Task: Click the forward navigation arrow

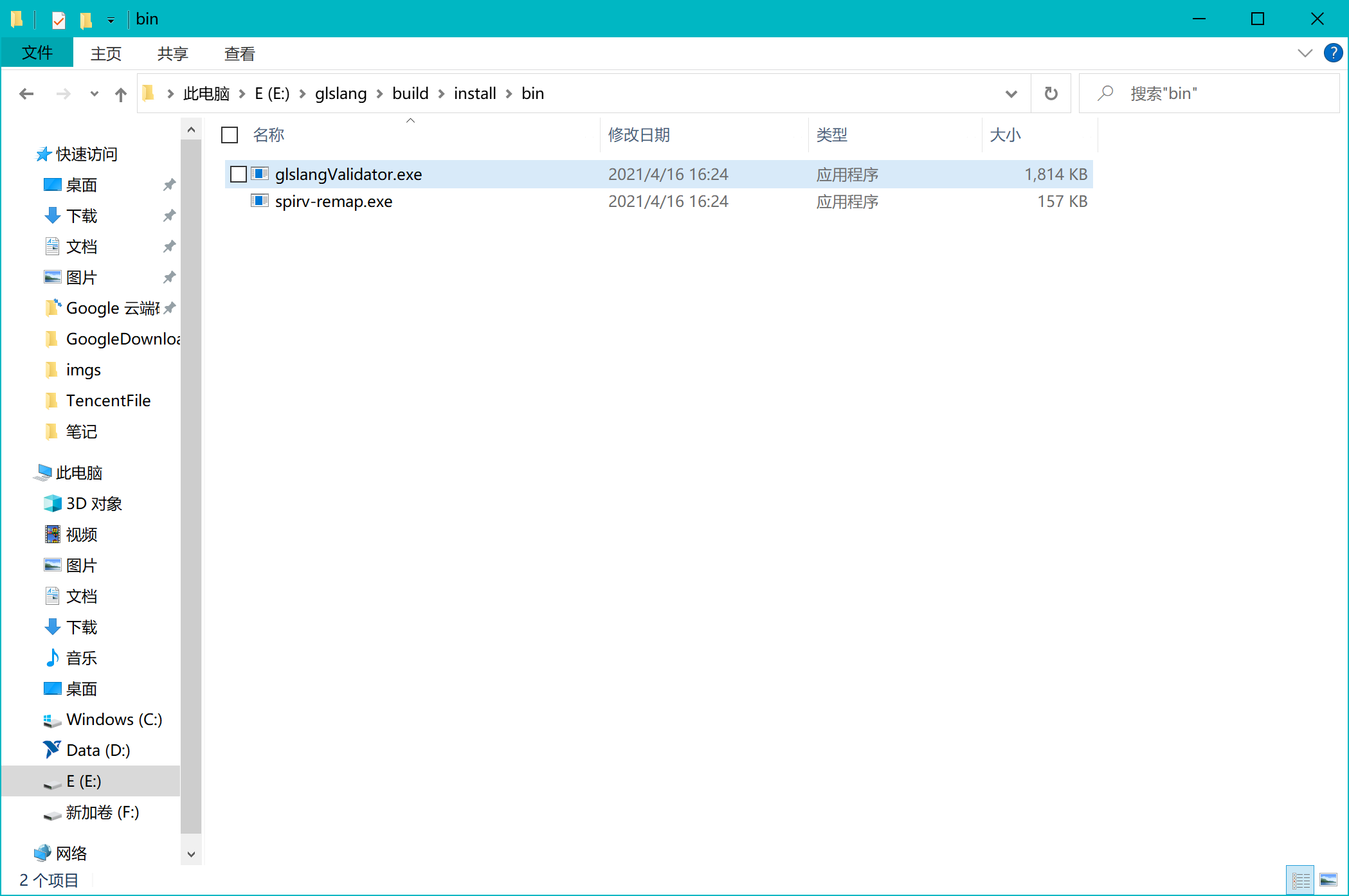Action: click(63, 93)
